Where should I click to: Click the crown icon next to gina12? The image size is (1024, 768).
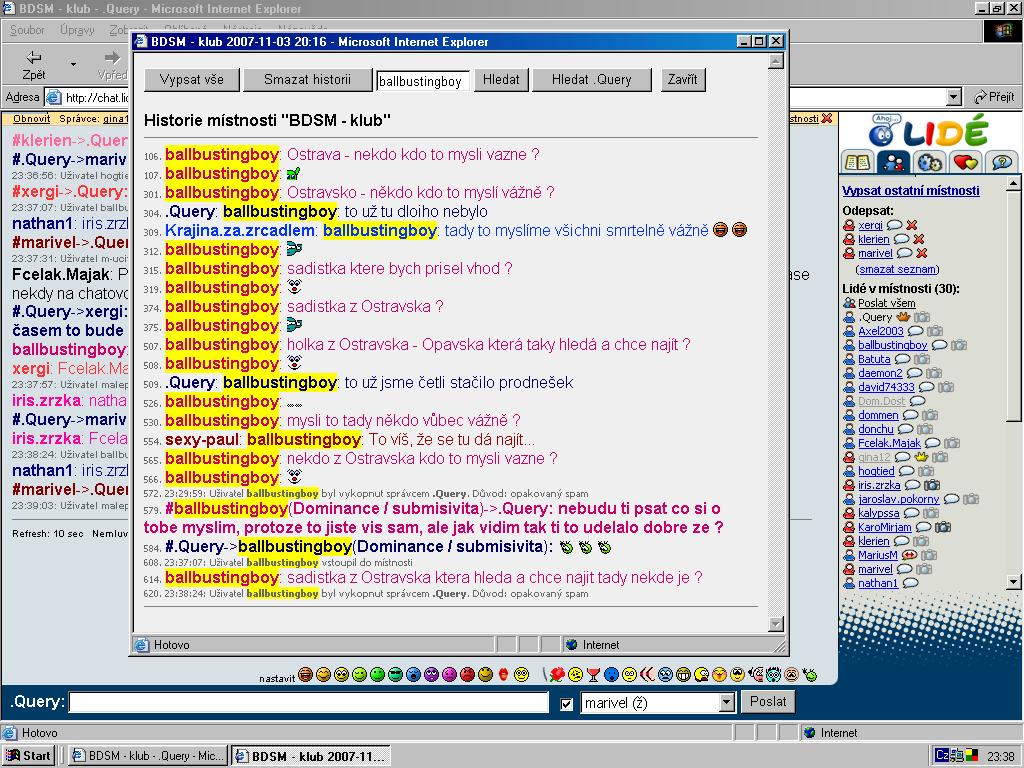tap(921, 456)
